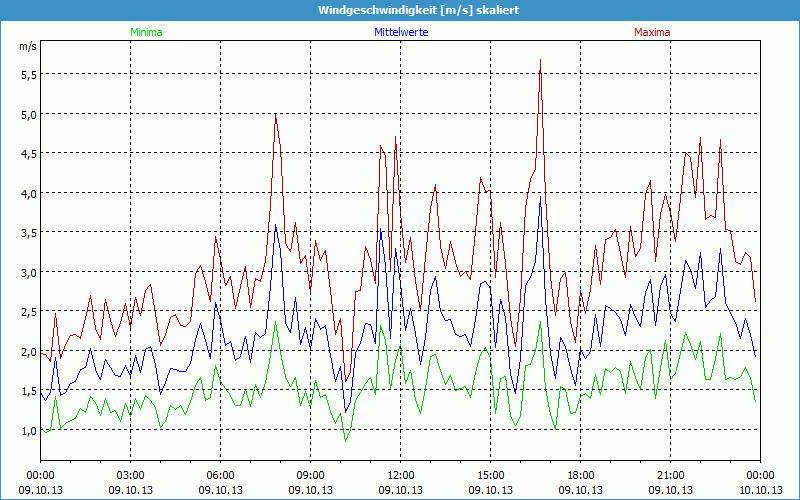Select the blue 'Mittelwerte' legend label
Screen dimensions: 800x500
point(401,32)
